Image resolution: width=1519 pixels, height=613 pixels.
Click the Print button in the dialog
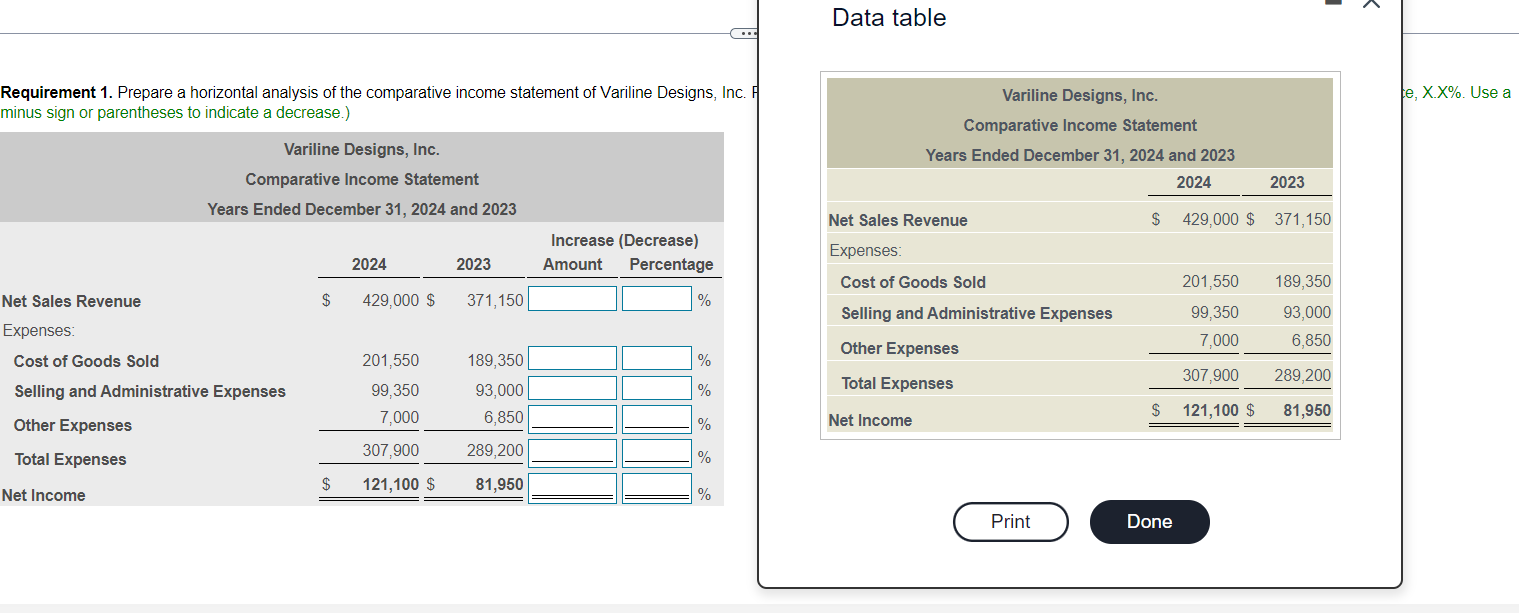click(x=1010, y=521)
